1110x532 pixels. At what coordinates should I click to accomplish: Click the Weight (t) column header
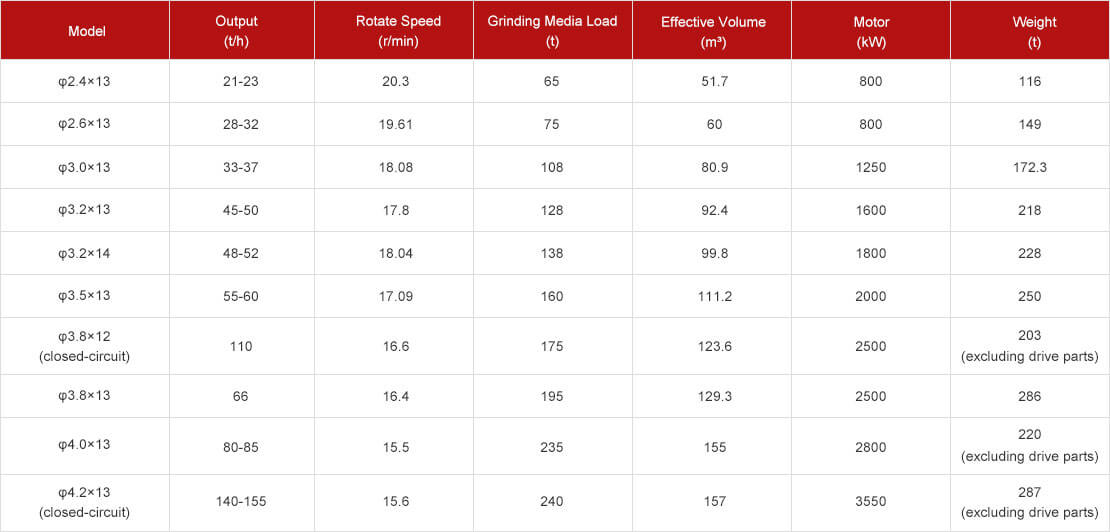click(x=1030, y=31)
